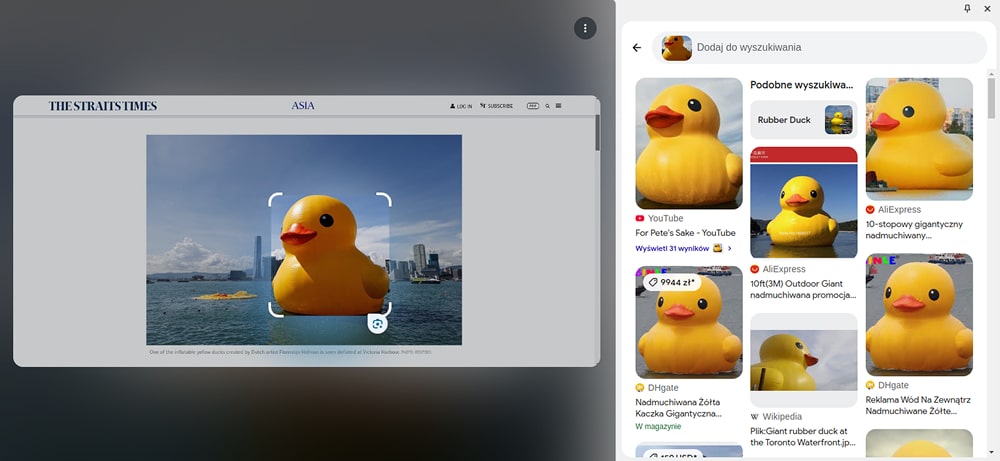Viewport: 1000px width, 461px height.
Task: Select the 'Rubber Duck' related search chip
Action: click(x=803, y=120)
